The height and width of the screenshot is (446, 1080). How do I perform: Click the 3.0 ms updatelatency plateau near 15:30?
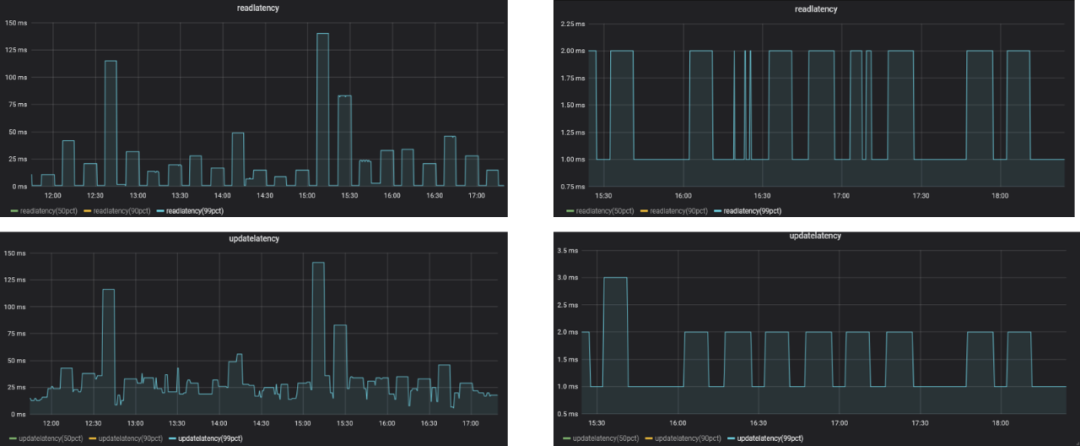(x=615, y=278)
